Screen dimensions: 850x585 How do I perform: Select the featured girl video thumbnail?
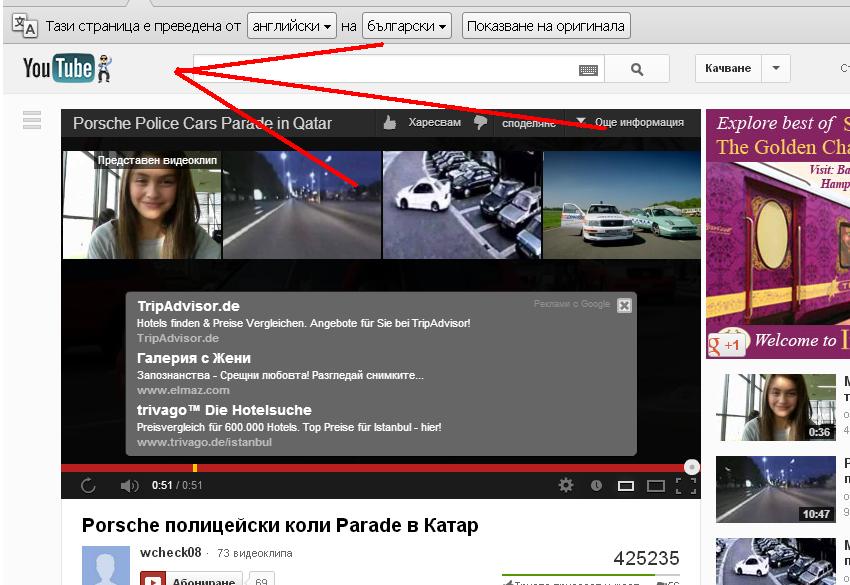coord(142,205)
